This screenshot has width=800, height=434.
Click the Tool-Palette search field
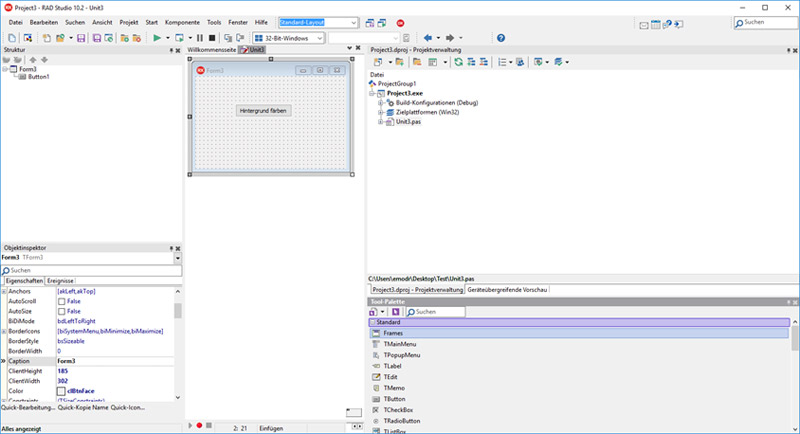435,312
